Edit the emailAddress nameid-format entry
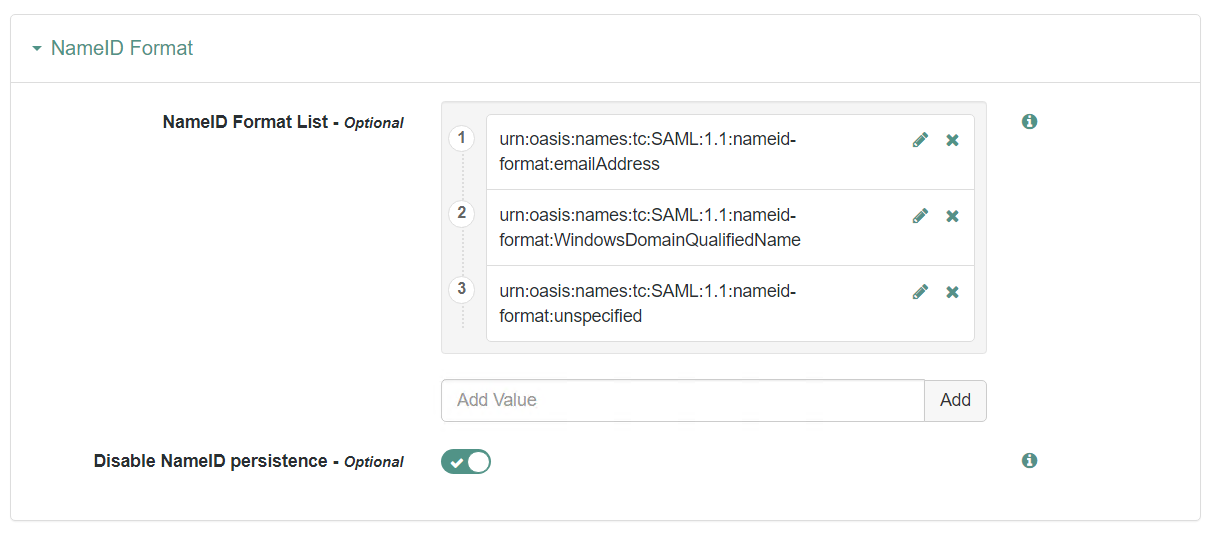The image size is (1211, 535). [920, 140]
